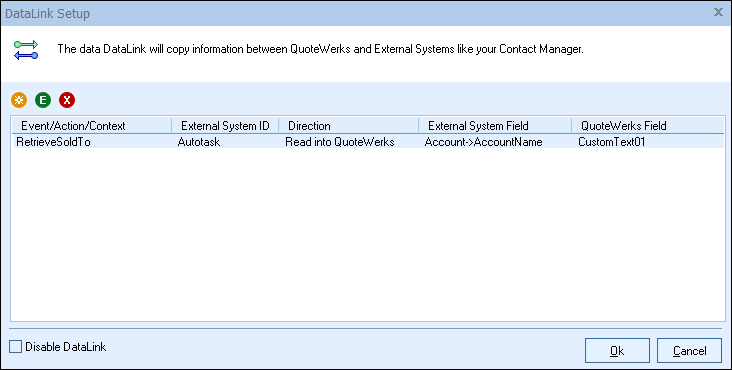This screenshot has width=732, height=370.
Task: Click the red Delete DataLink icon
Action: [x=67, y=100]
